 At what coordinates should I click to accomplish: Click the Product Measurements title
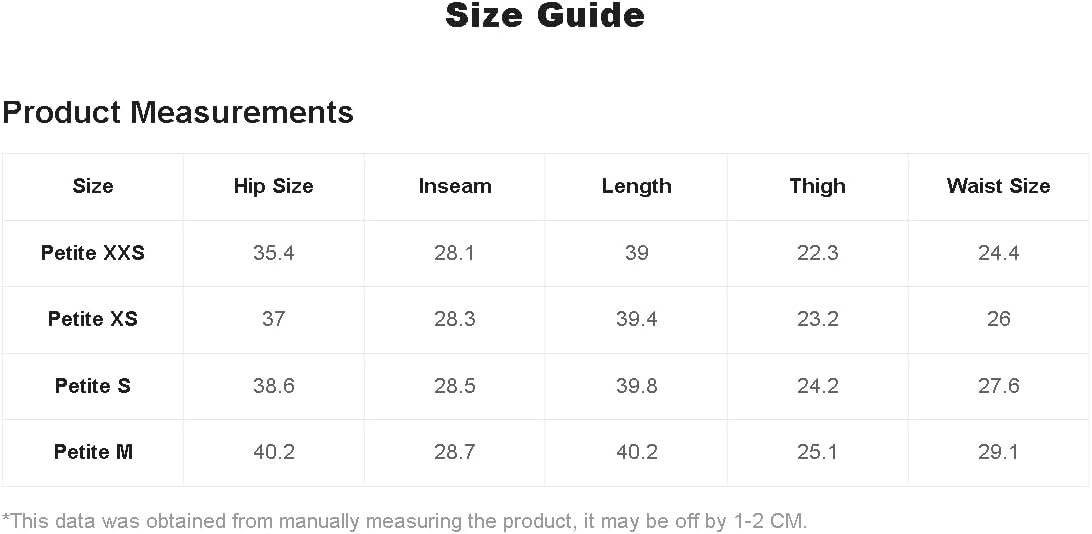point(178,112)
